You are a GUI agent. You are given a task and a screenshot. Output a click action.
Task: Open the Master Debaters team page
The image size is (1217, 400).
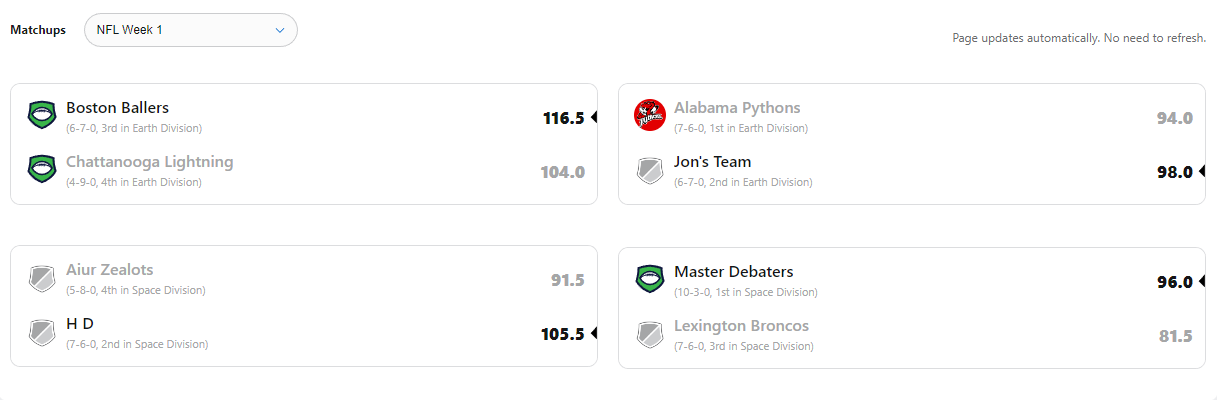733,272
